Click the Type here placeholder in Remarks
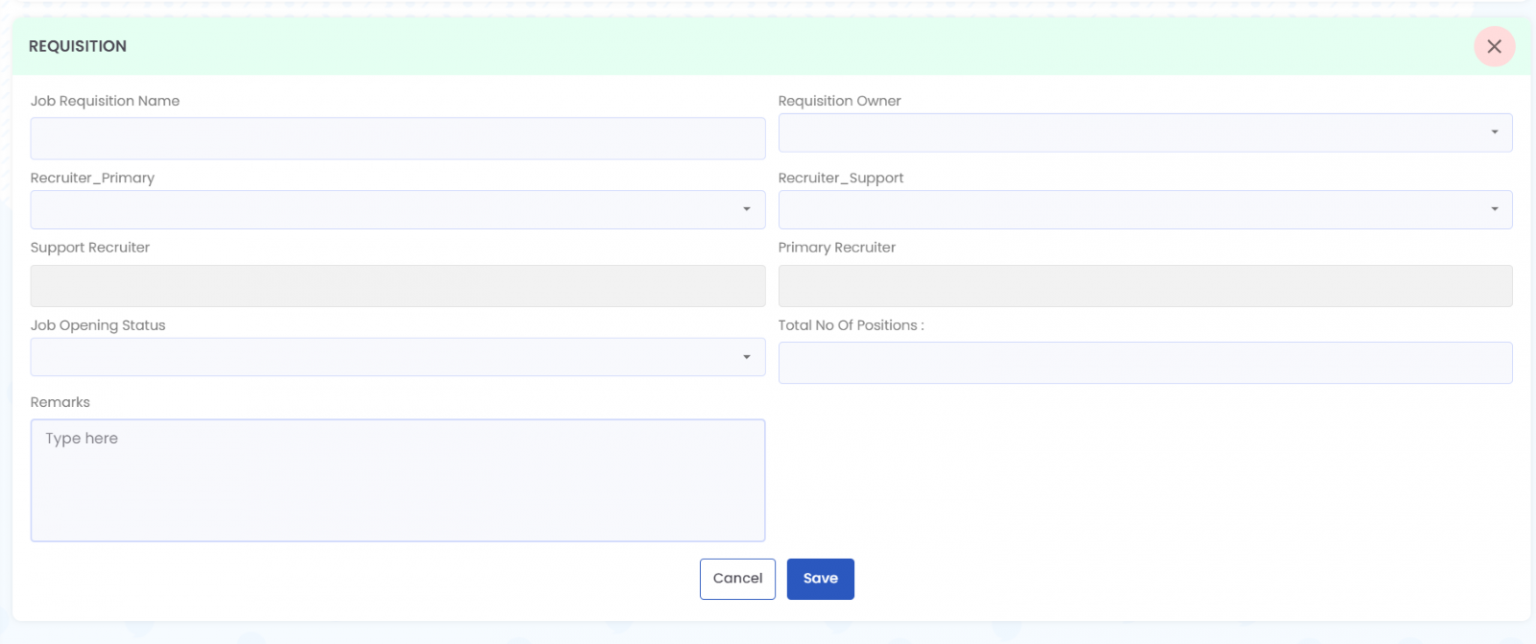This screenshot has width=1536, height=644. (x=80, y=438)
